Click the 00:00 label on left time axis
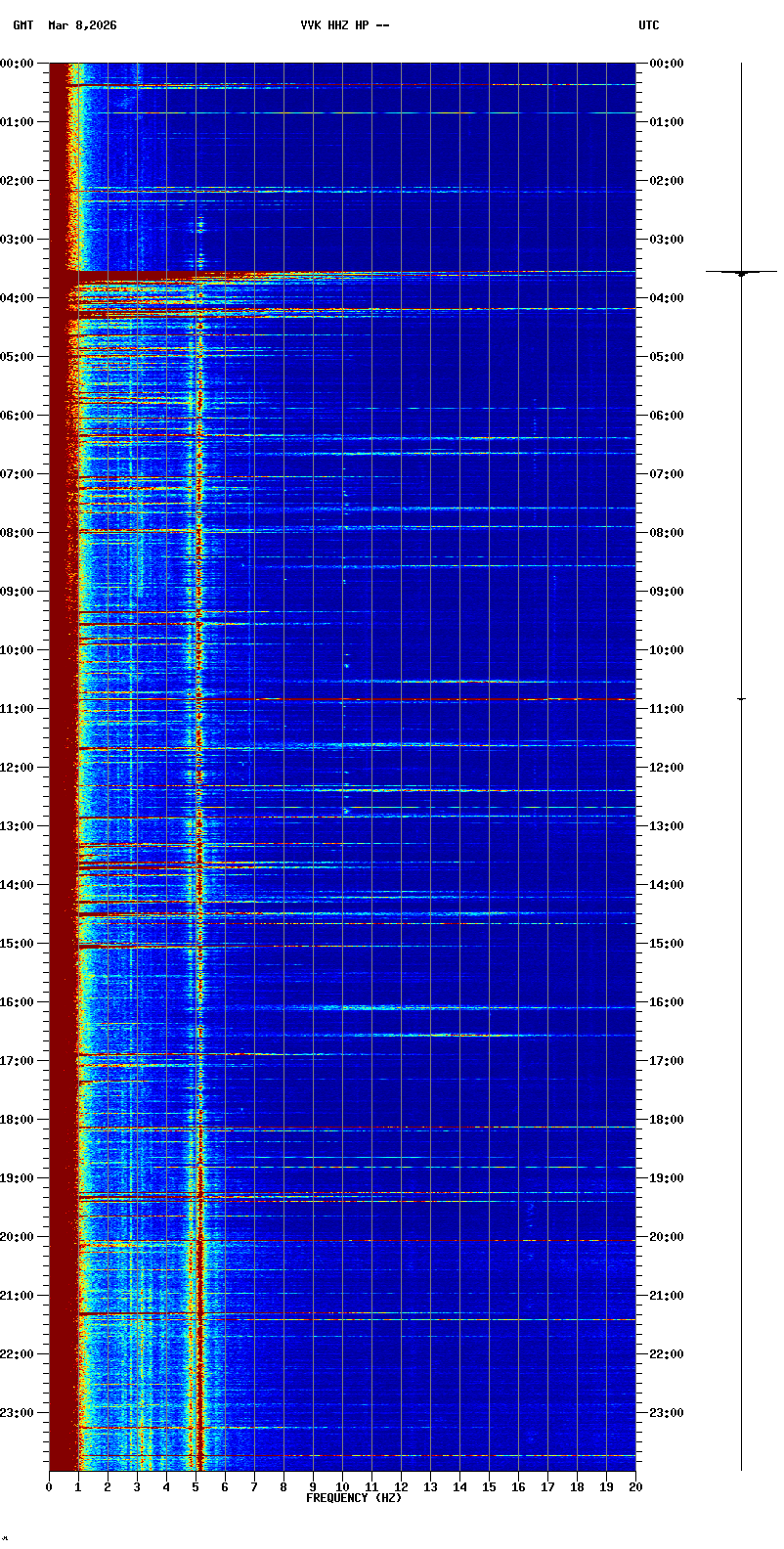 click(17, 64)
